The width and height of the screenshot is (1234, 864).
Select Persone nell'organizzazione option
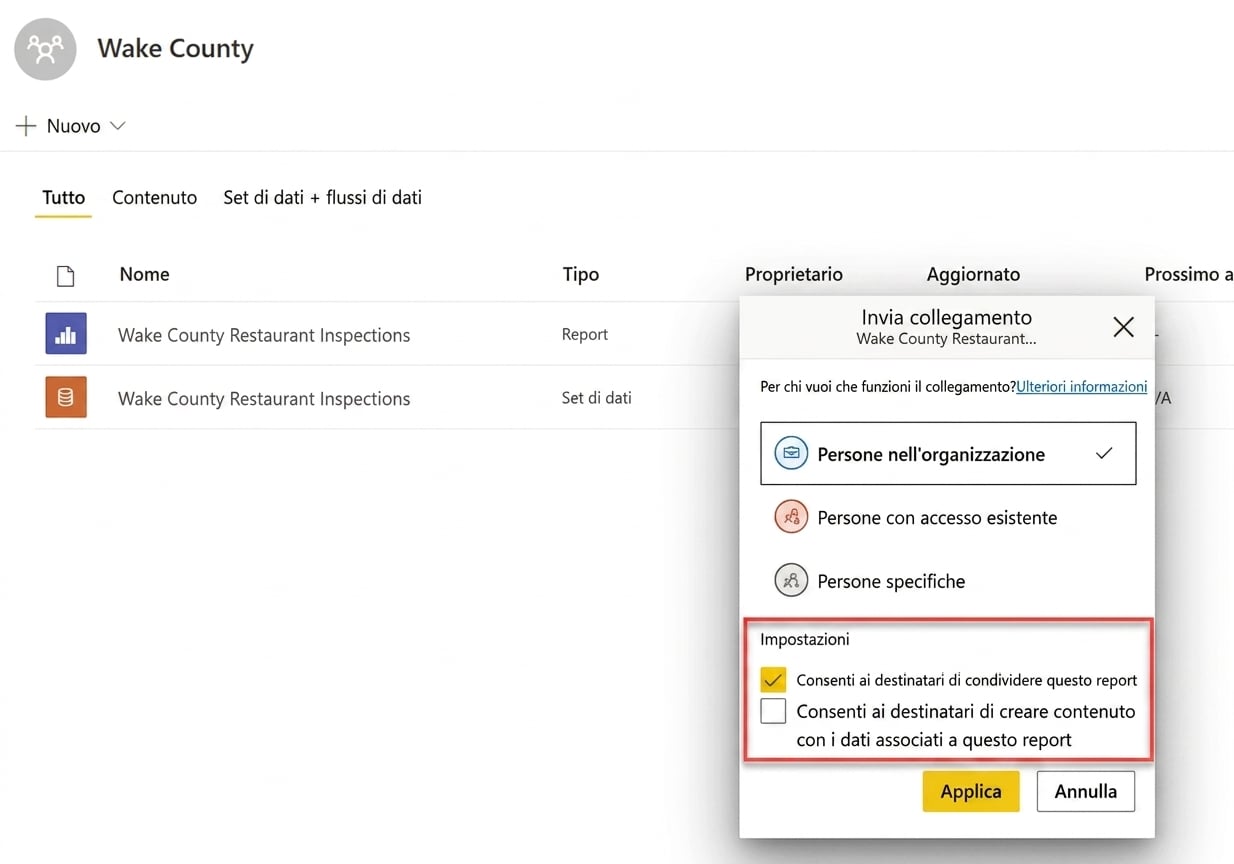coord(948,454)
